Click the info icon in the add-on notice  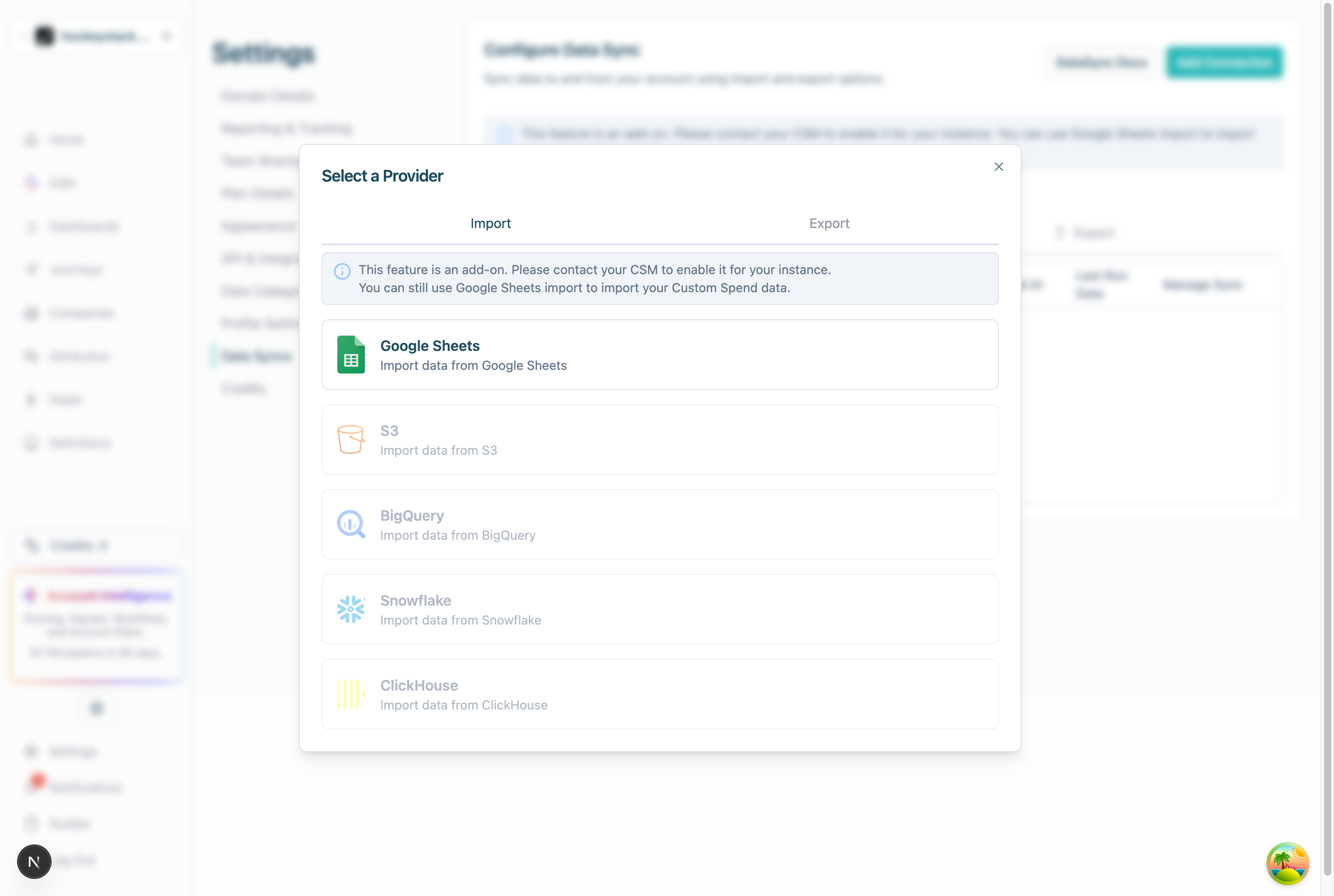pos(342,271)
